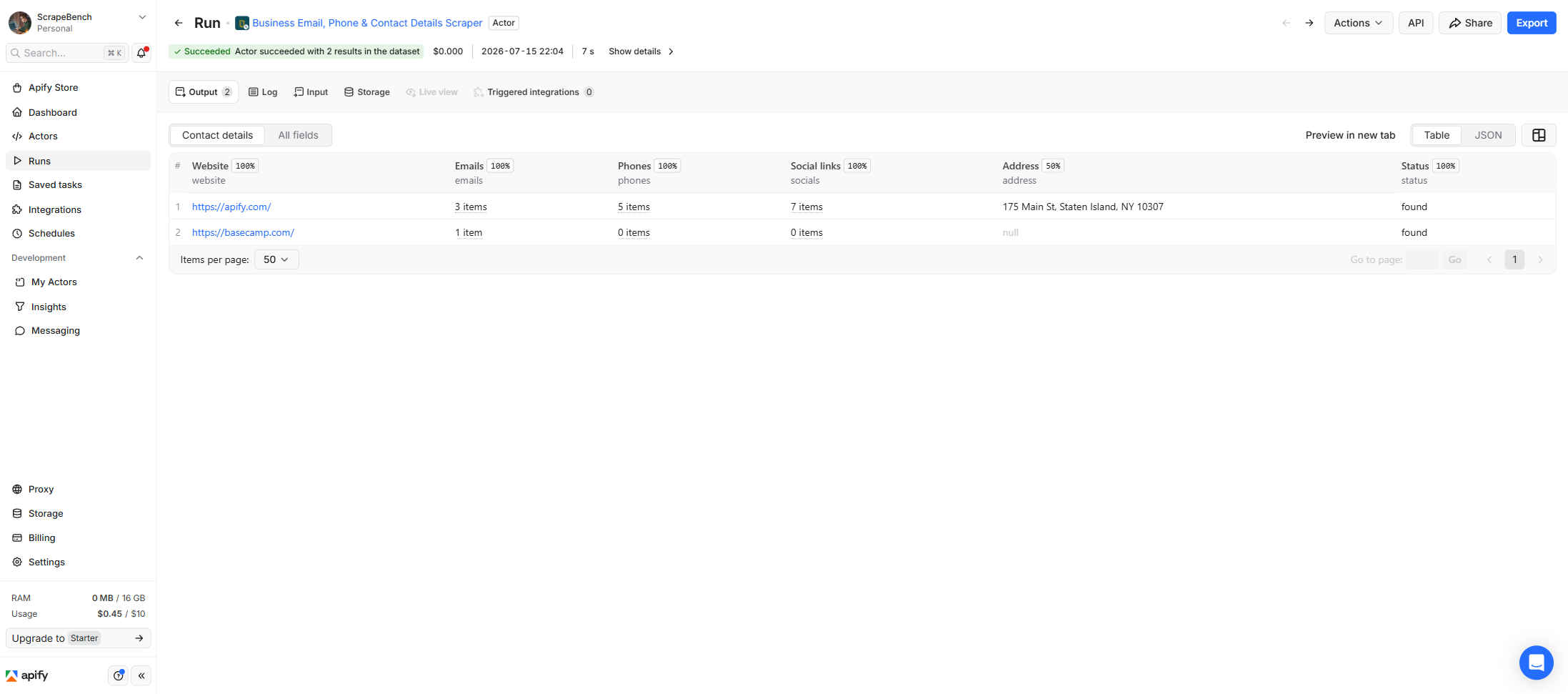The height and width of the screenshot is (694, 1568).
Task: Open the actor icon next to Business Email scraper
Action: [x=242, y=23]
